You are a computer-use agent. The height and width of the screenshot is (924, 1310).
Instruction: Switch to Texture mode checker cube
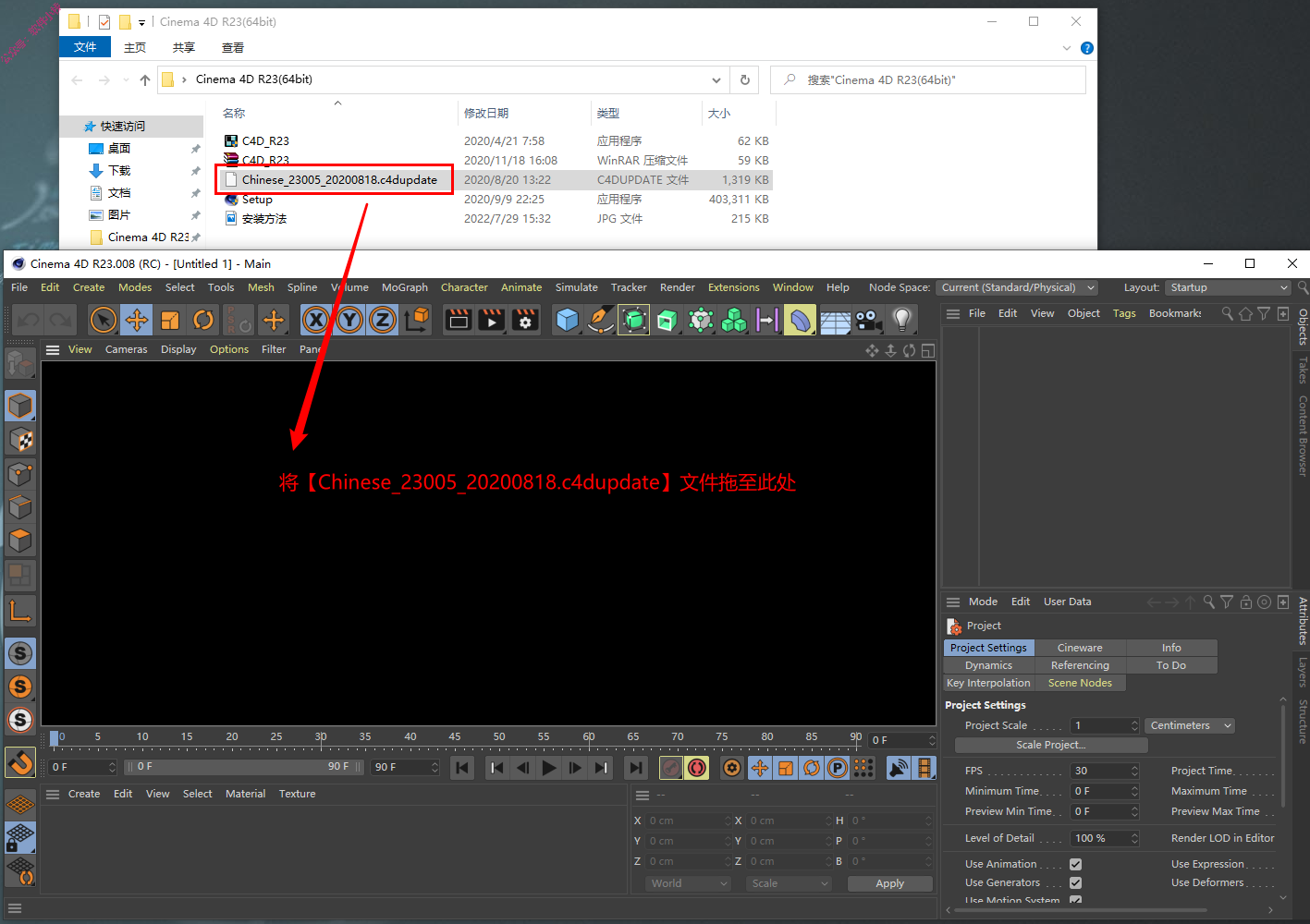click(x=20, y=440)
